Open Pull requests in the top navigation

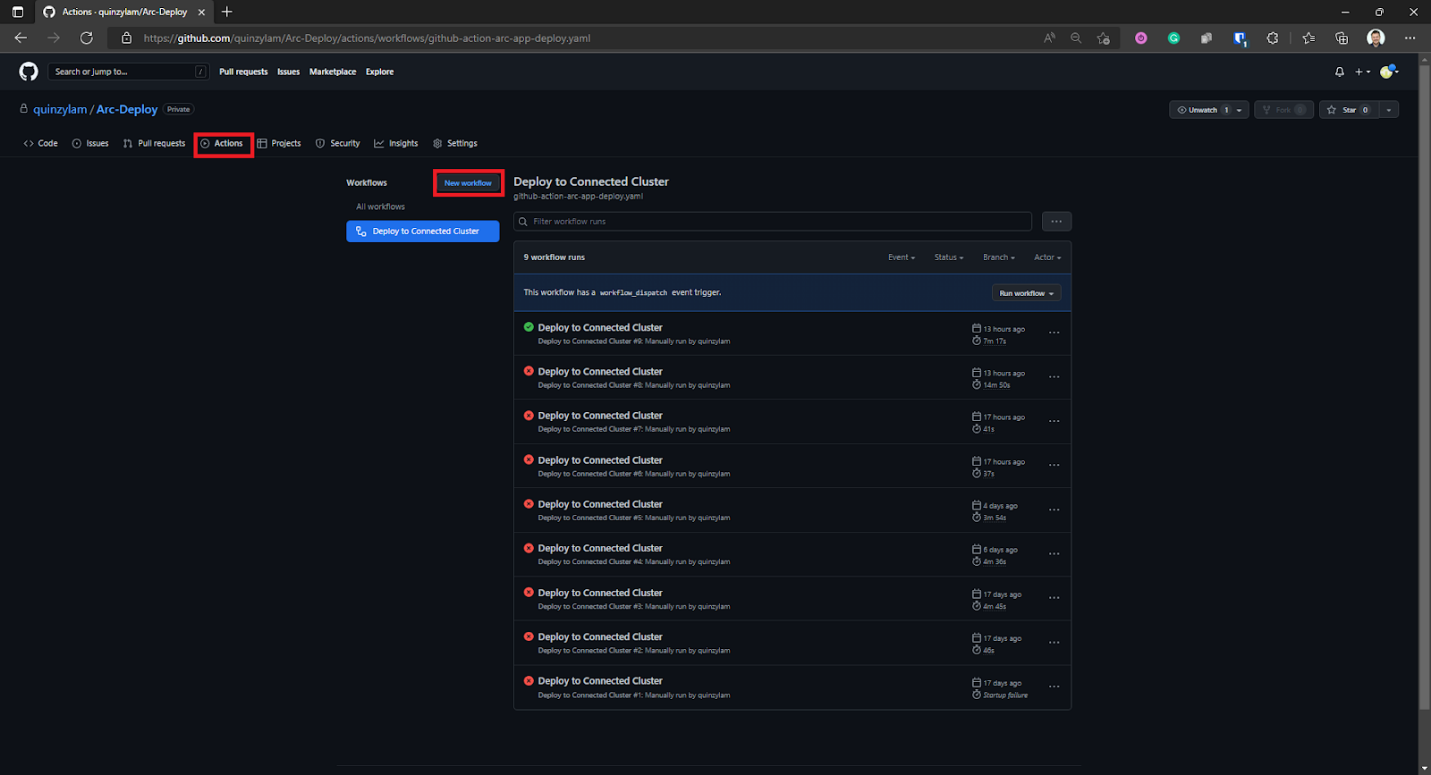[x=244, y=72]
